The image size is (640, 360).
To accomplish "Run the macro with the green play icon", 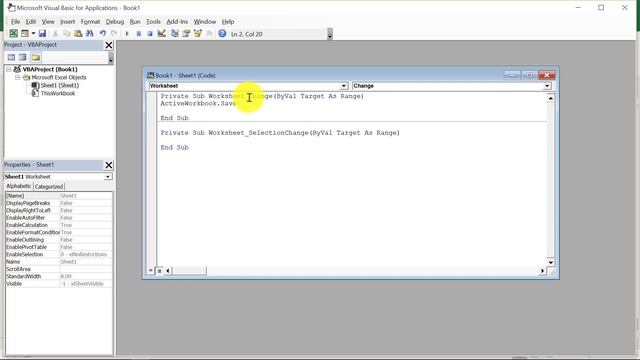I will [x=127, y=33].
